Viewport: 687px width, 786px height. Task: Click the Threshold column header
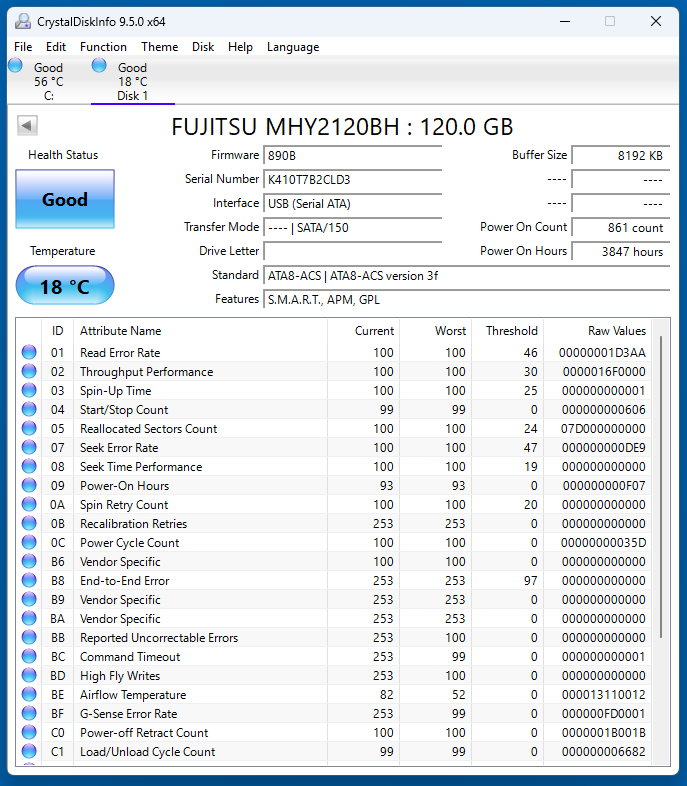(x=508, y=331)
